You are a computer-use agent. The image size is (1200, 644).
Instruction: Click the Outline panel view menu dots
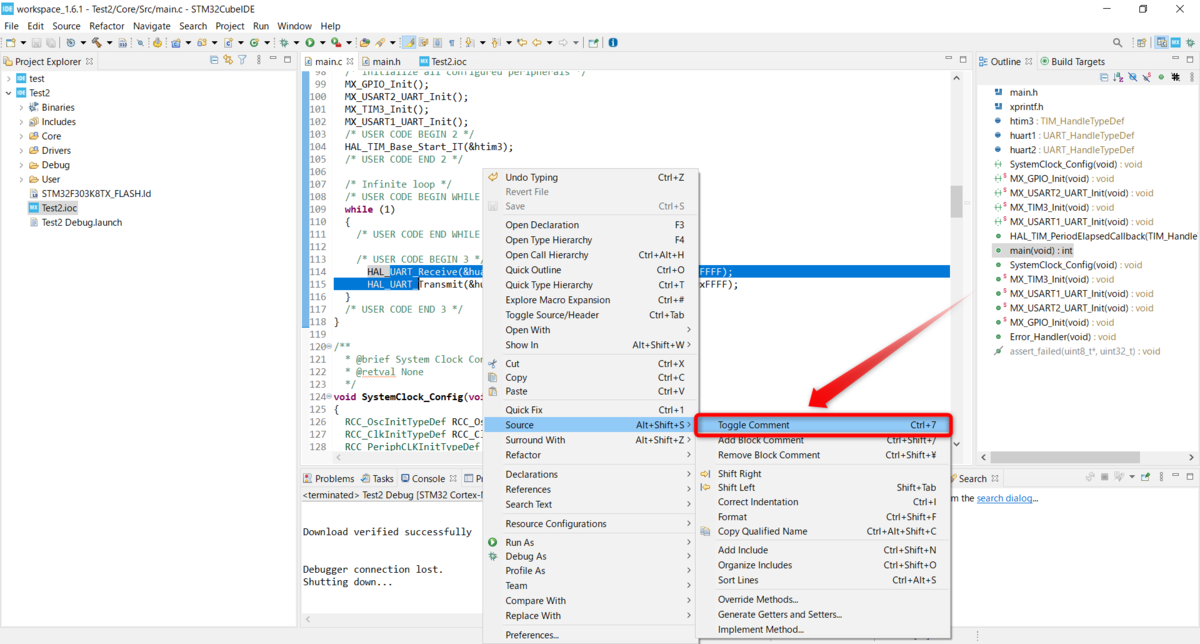coord(1192,77)
